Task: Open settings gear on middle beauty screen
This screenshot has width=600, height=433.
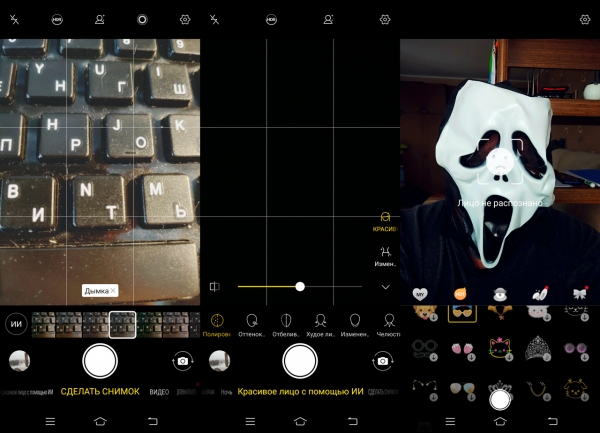Action: [385, 20]
